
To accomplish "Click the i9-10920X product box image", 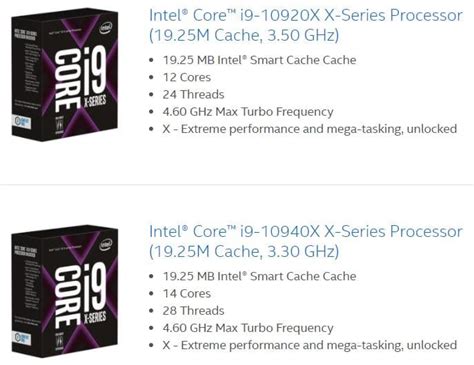I will click(x=65, y=75).
